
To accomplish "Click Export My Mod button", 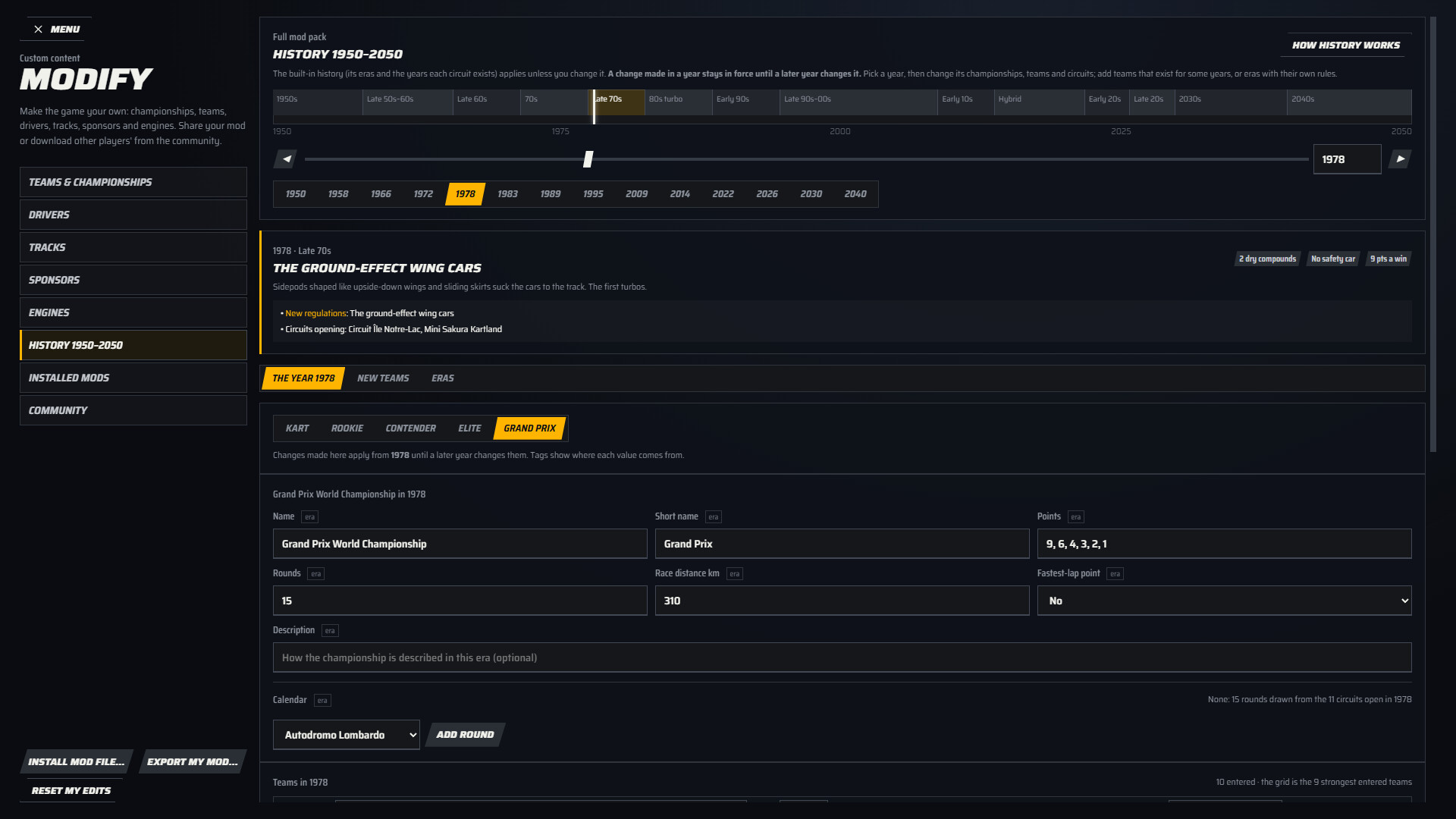I will (x=192, y=762).
